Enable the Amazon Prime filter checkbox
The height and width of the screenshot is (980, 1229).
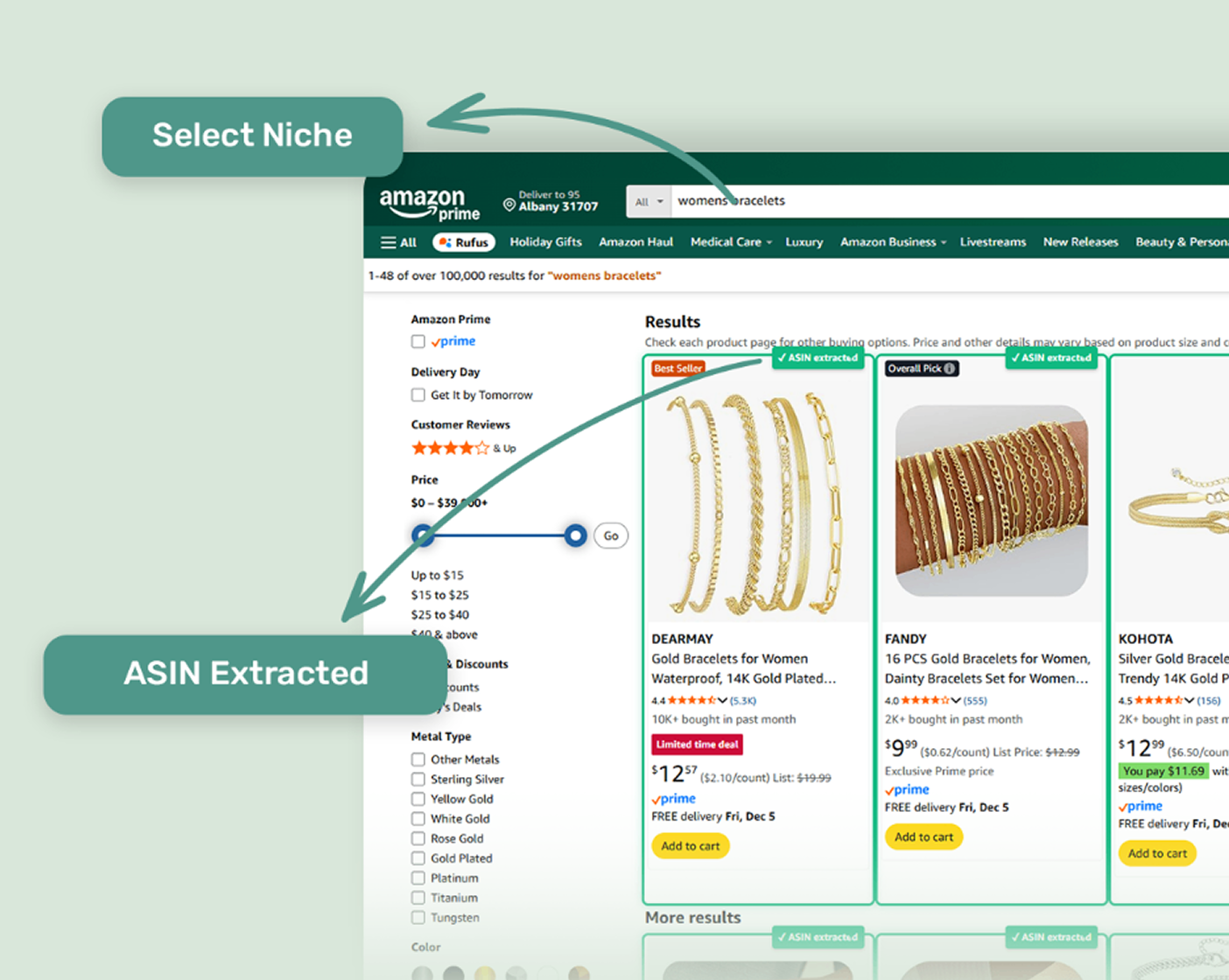[x=418, y=341]
